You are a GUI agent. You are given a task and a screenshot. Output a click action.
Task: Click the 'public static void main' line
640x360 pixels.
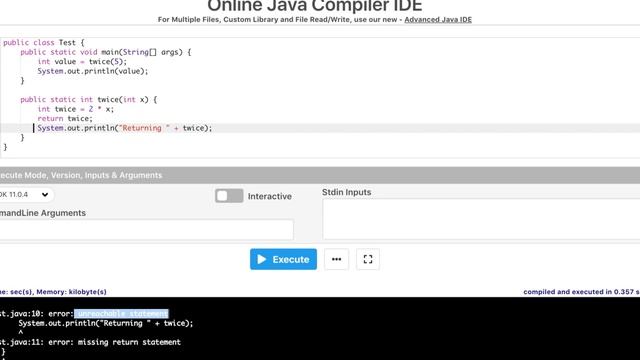click(105, 52)
